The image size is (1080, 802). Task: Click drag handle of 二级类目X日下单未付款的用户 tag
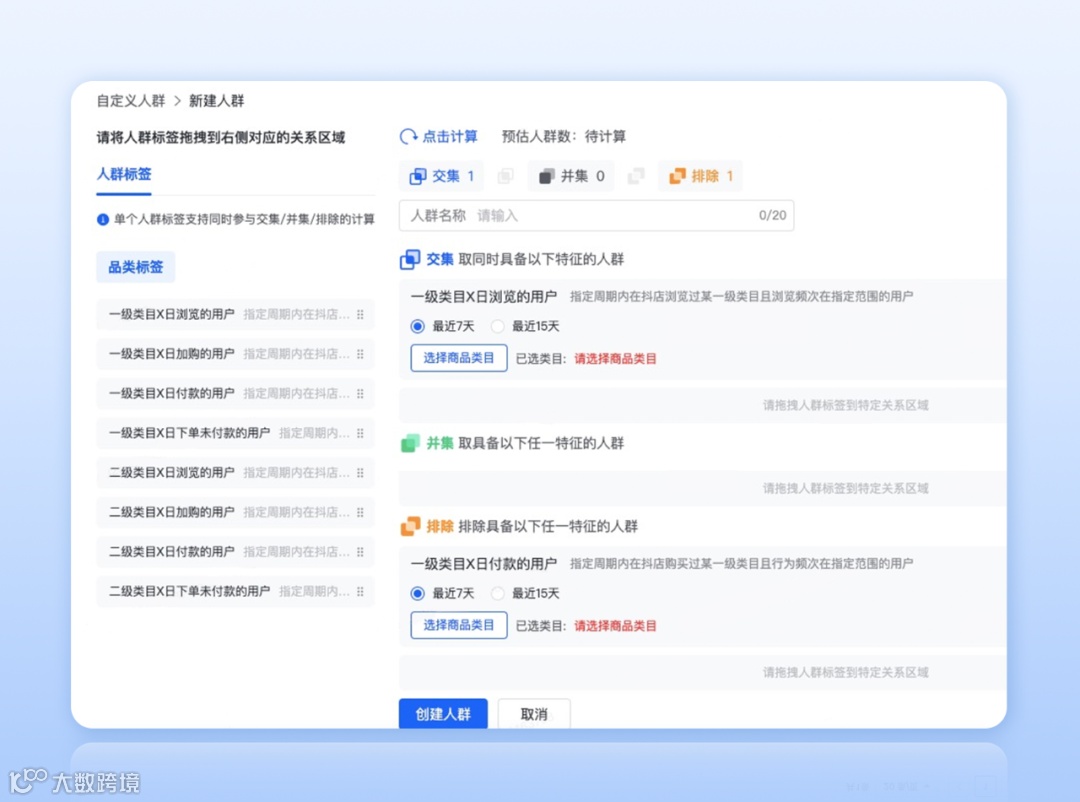point(360,592)
